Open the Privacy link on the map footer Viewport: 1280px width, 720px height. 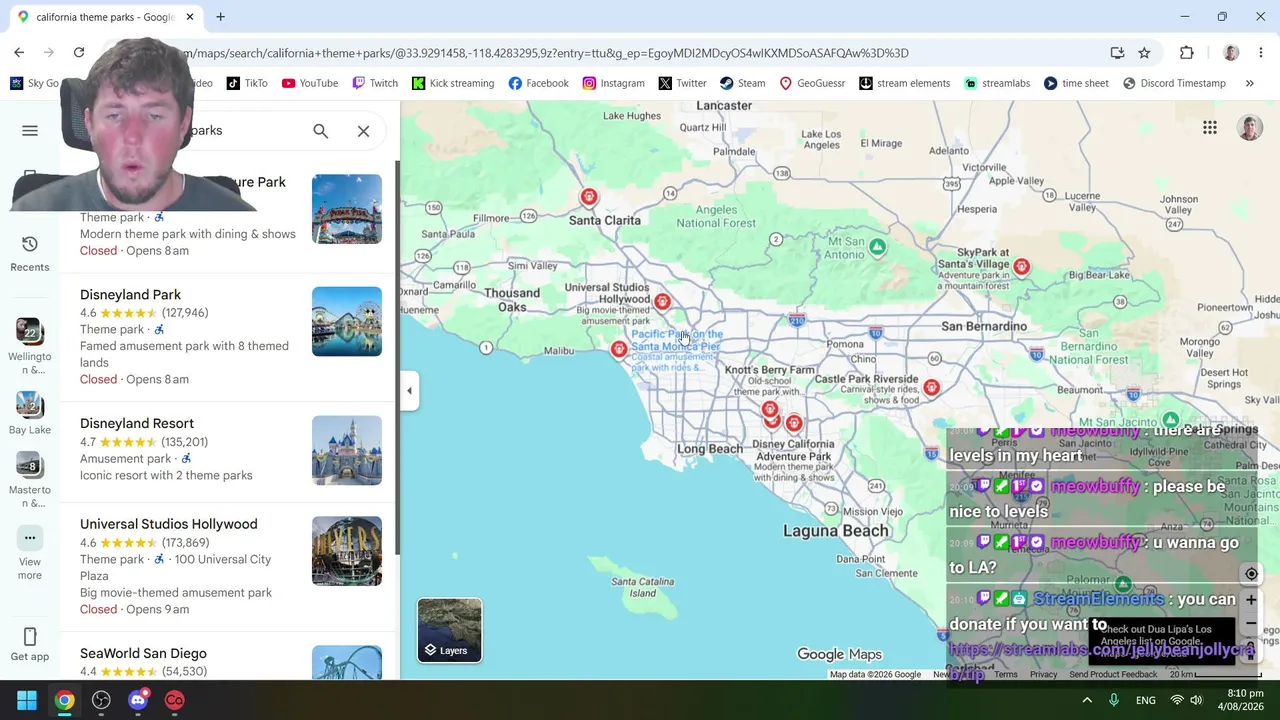(1043, 674)
